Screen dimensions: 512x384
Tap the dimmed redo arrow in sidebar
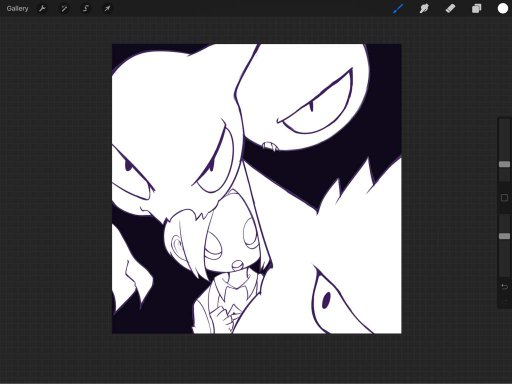pos(504,301)
